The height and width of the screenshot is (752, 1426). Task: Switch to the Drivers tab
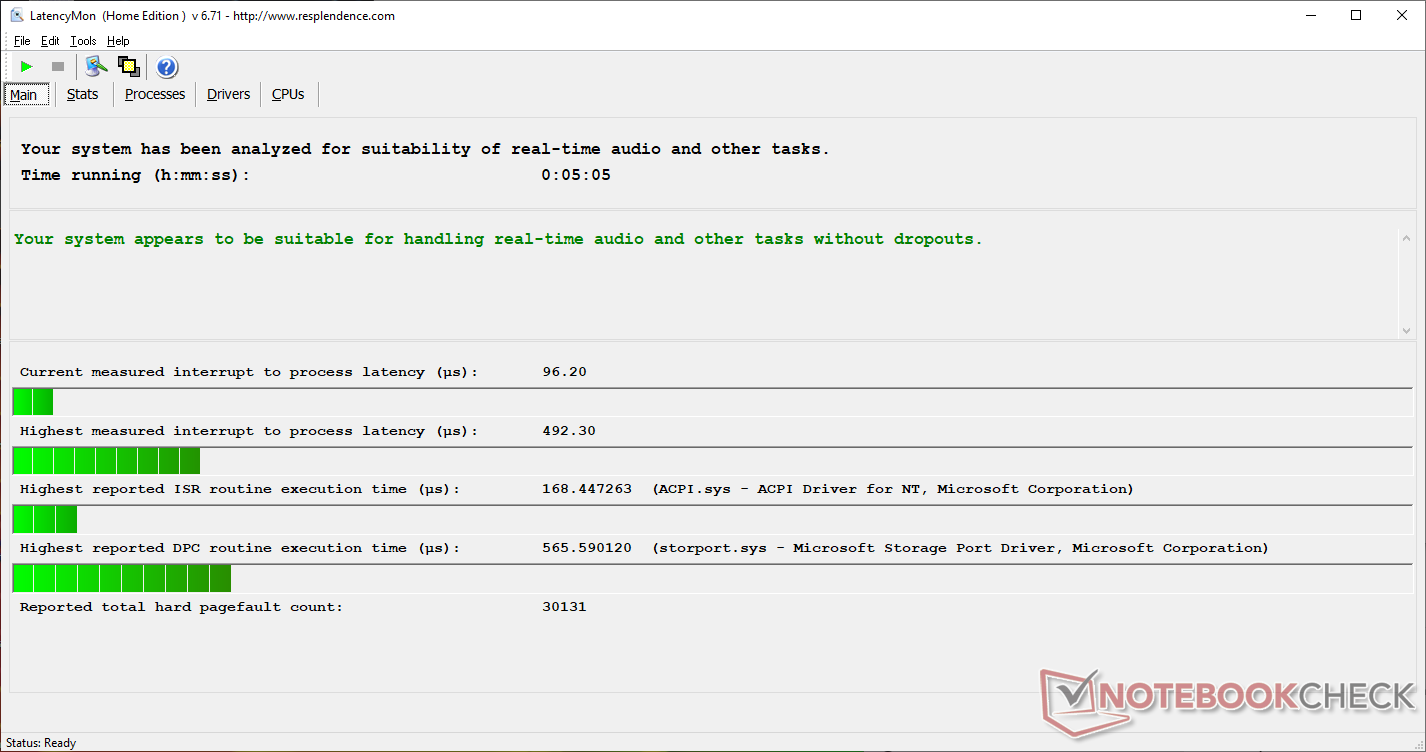[x=228, y=94]
